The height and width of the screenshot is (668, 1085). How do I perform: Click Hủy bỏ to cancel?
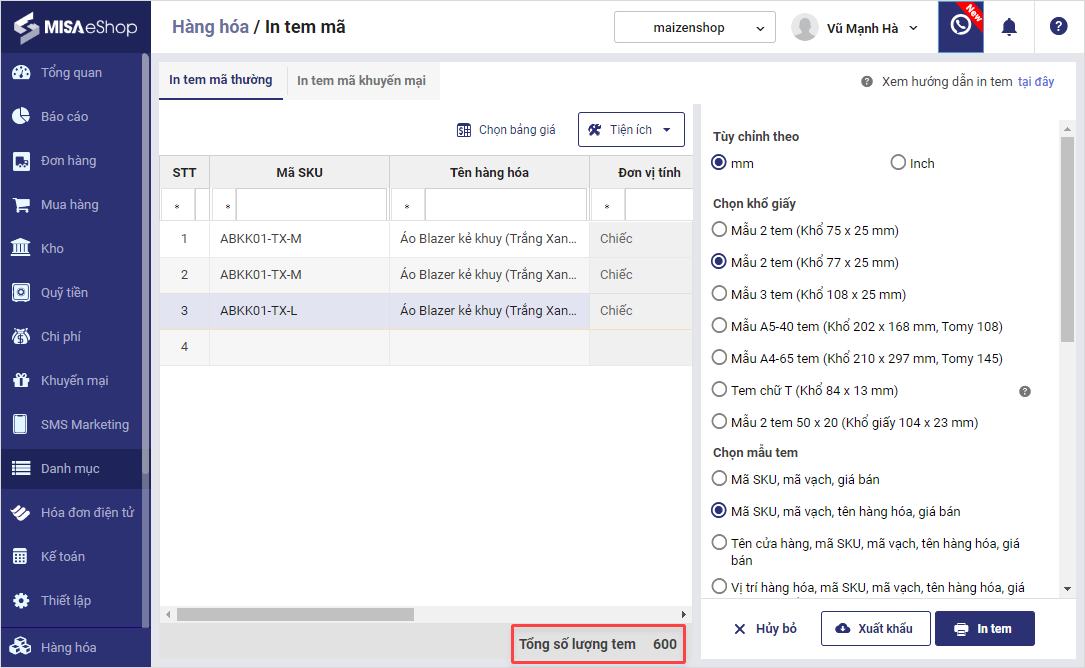coord(765,629)
